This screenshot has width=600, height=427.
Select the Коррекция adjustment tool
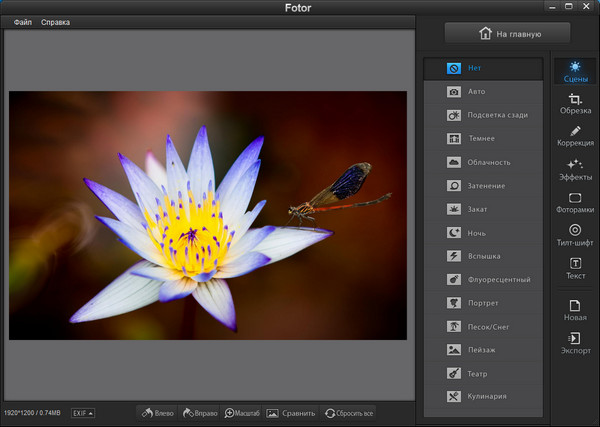coord(574,137)
